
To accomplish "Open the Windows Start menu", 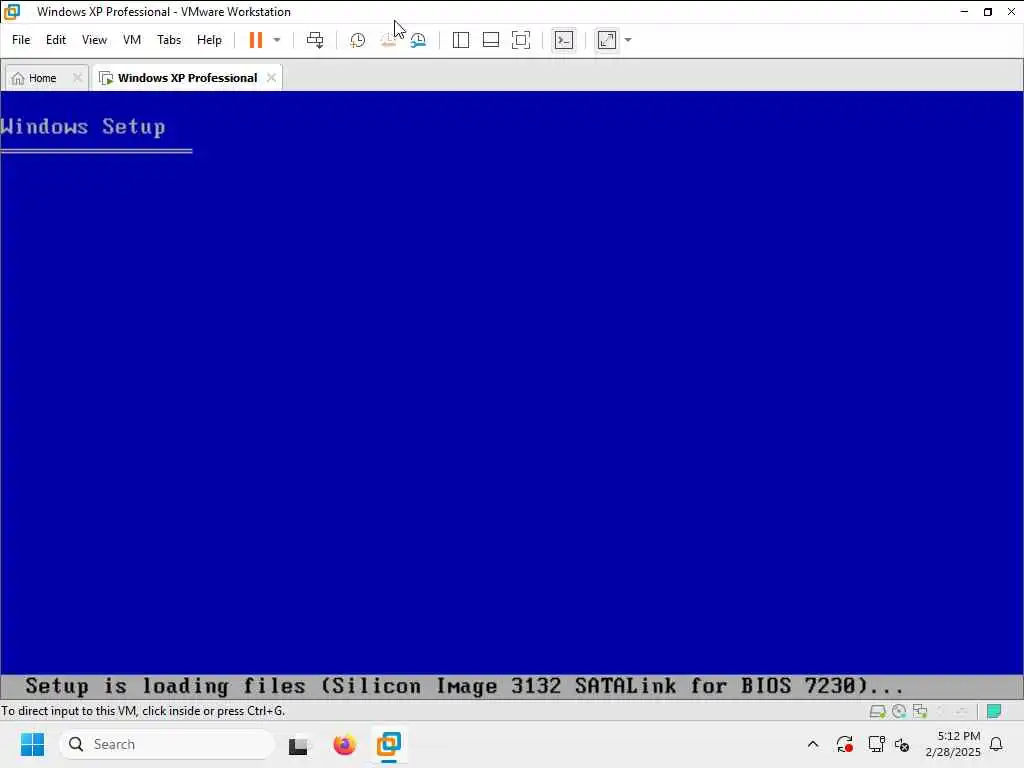I will click(x=32, y=744).
